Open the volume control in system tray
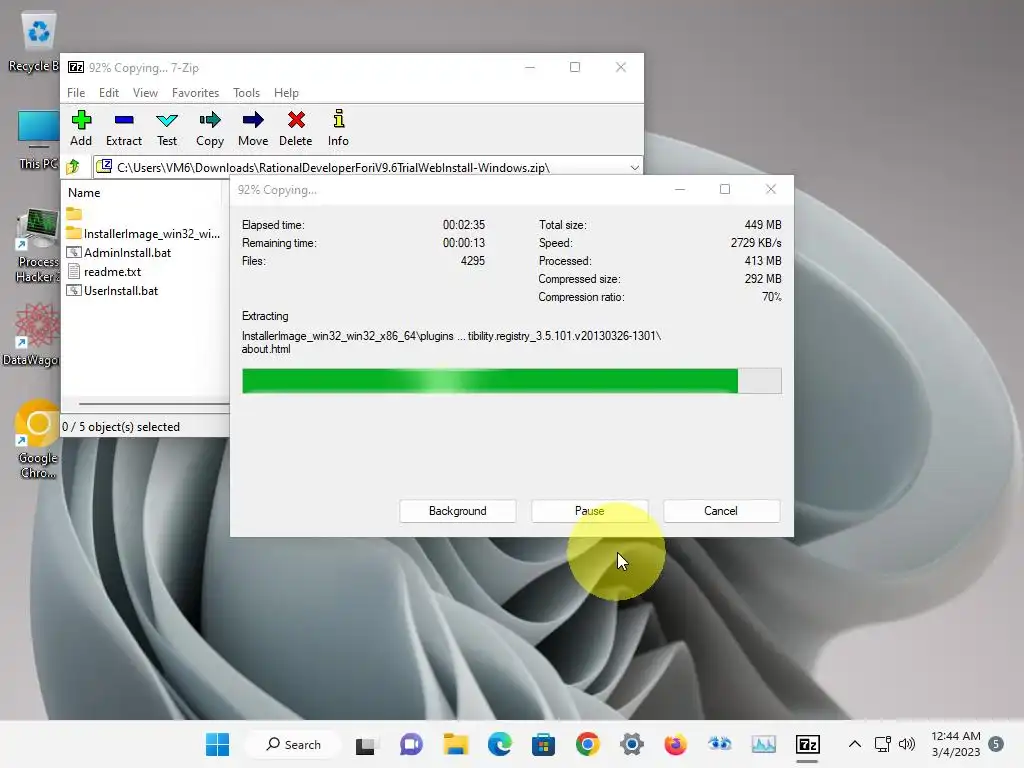Viewport: 1024px width, 768px height. coord(906,744)
